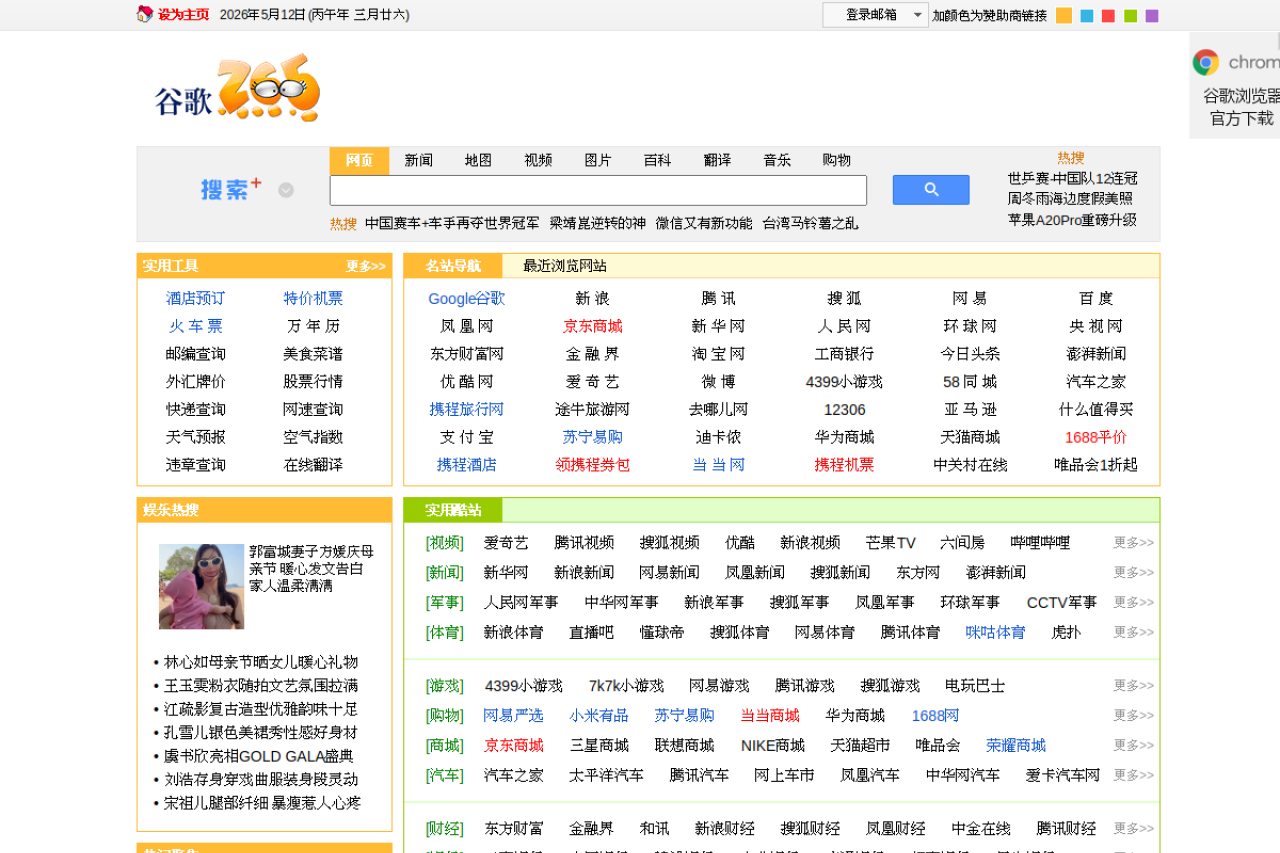Open the 天气预报 tool link
The height and width of the screenshot is (853, 1280).
point(196,437)
